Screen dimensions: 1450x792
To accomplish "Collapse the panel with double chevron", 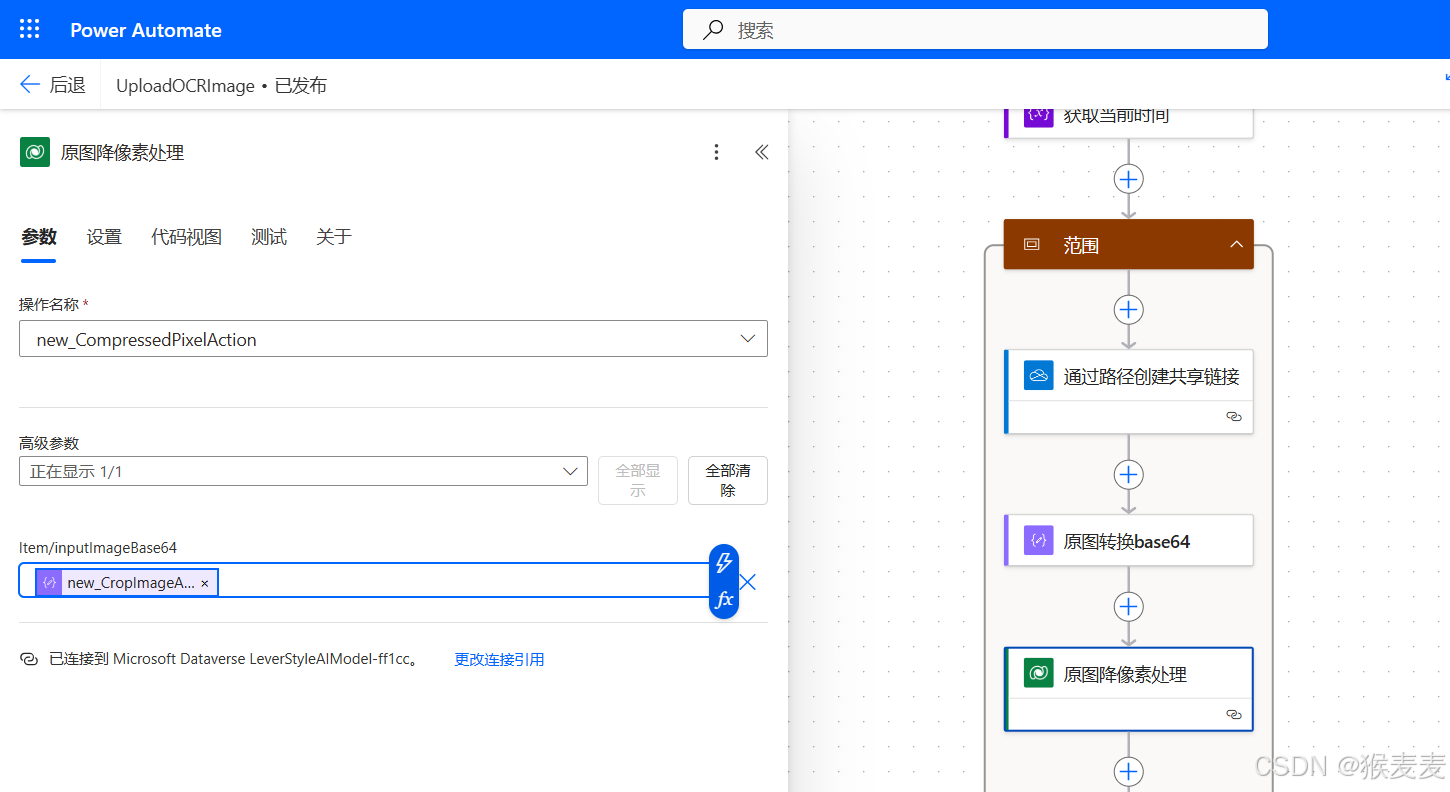I will coord(762,152).
